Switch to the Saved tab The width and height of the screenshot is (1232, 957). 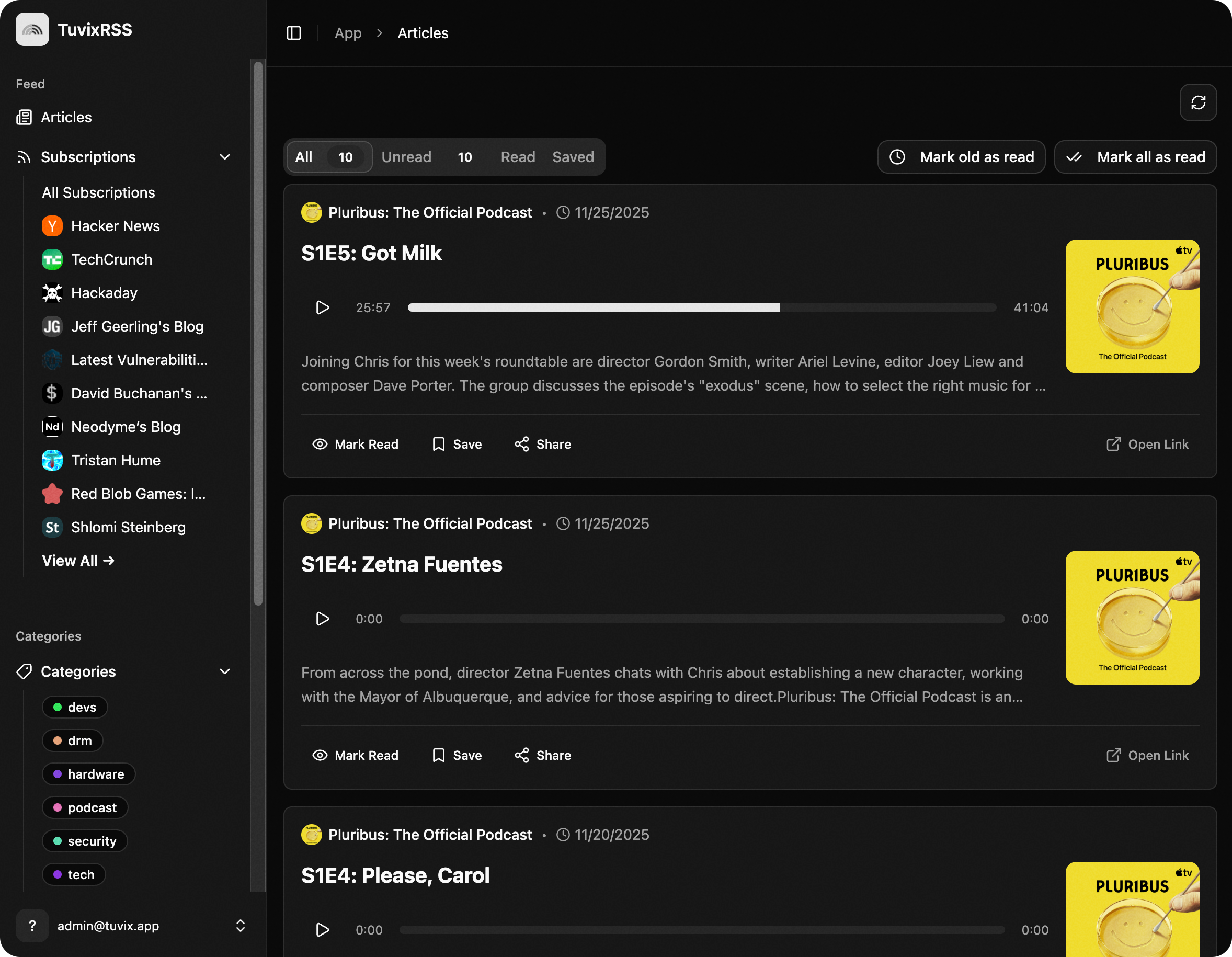pos(573,157)
